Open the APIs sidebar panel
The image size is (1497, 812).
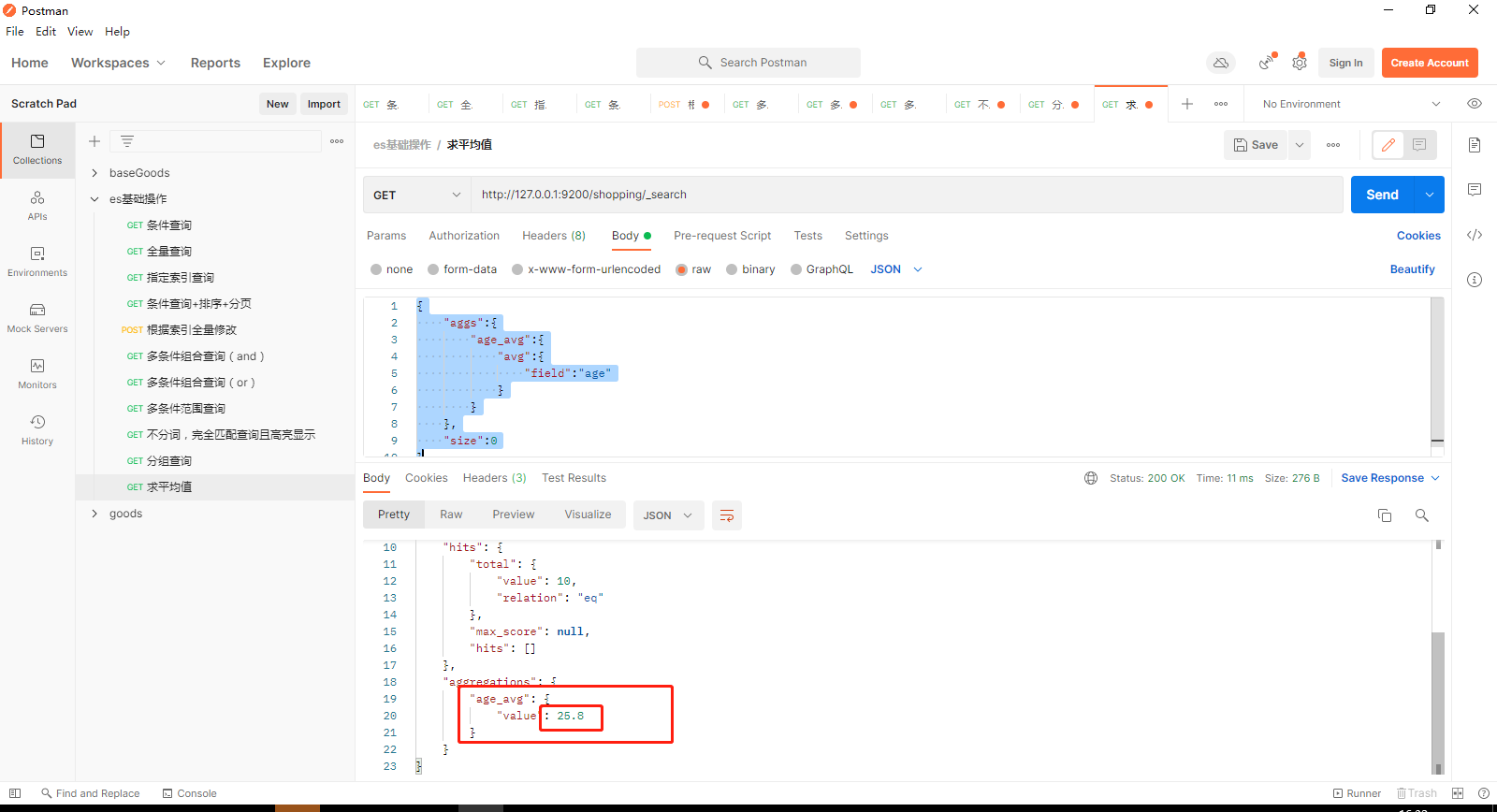pyautogui.click(x=37, y=206)
